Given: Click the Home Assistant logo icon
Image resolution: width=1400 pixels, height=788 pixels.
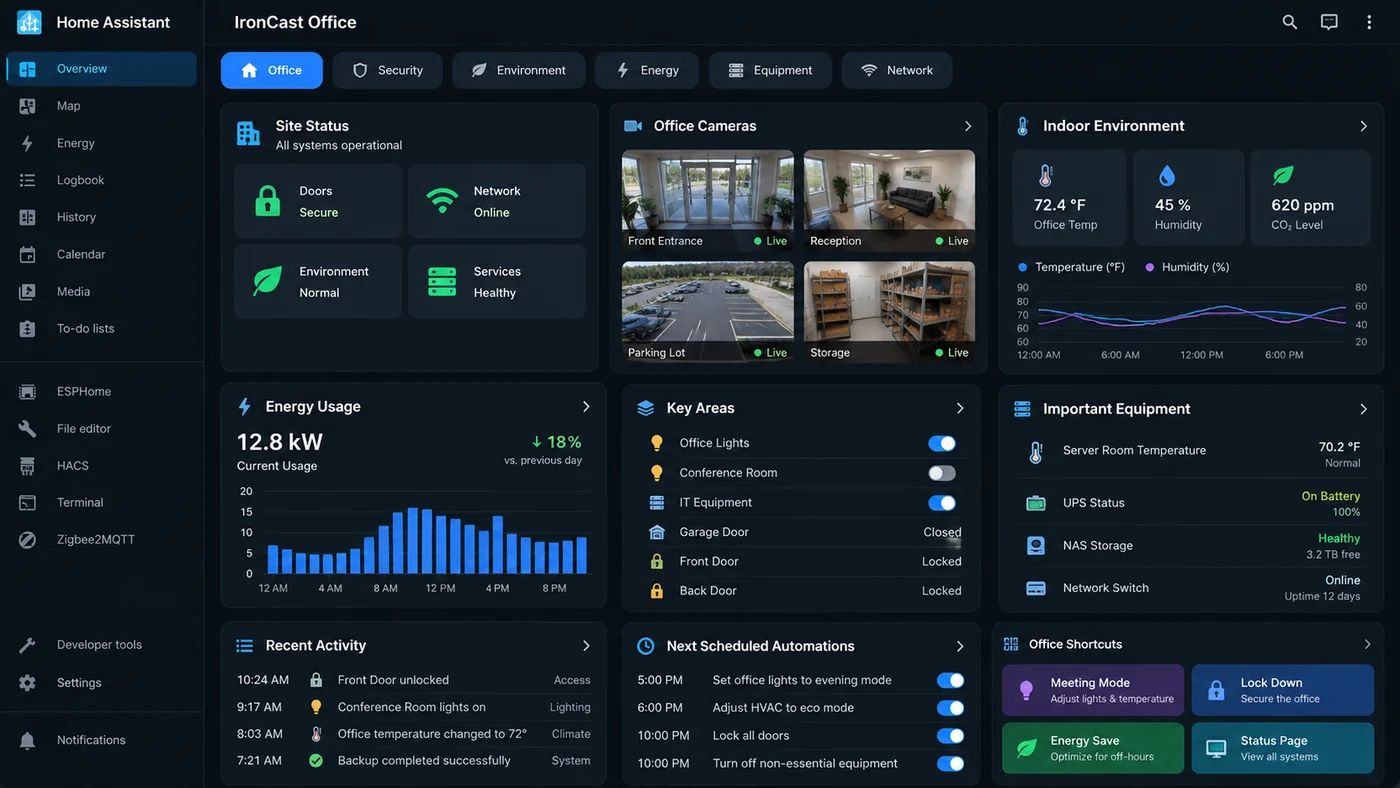Looking at the screenshot, I should [x=29, y=22].
